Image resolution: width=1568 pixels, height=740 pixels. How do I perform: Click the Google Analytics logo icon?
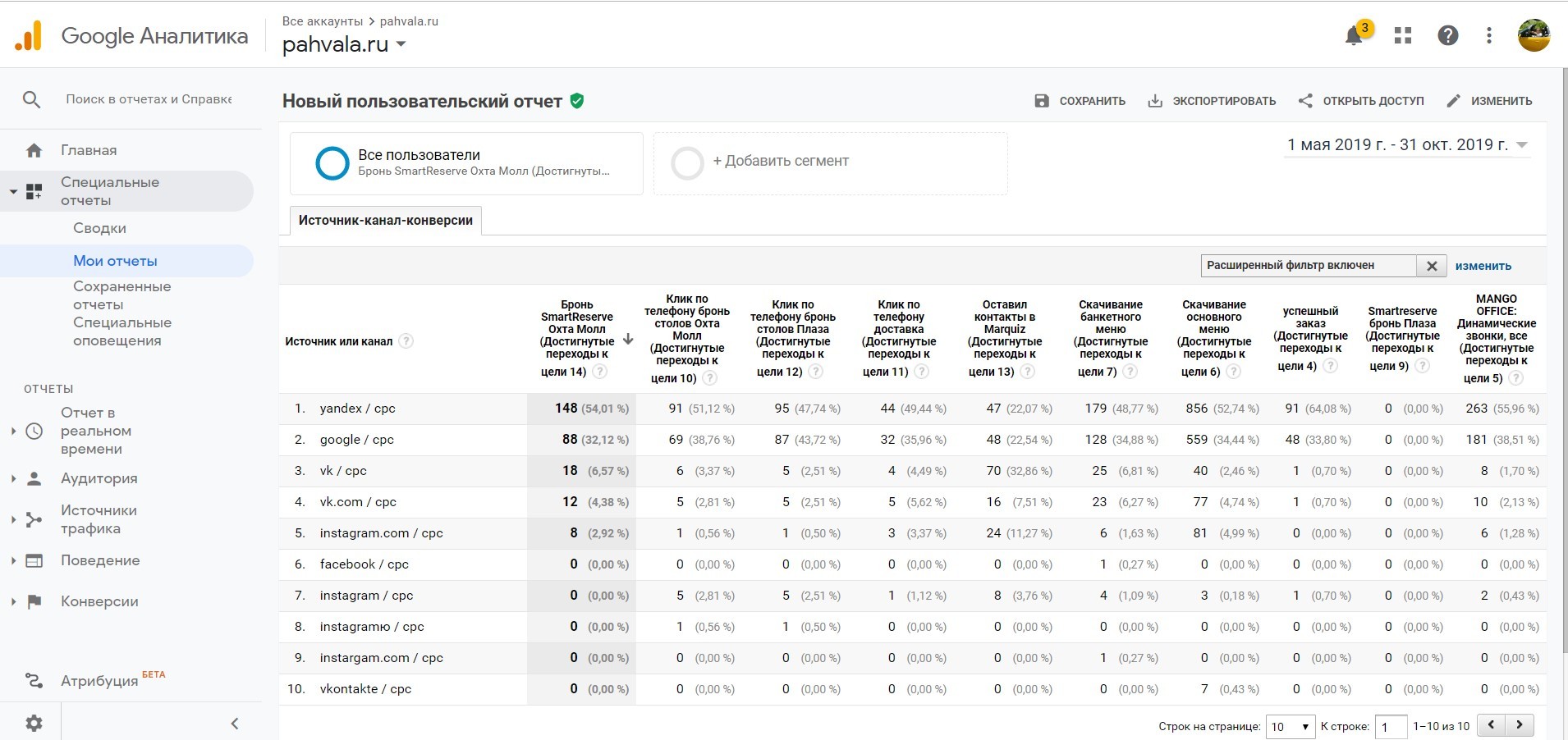pos(29,35)
